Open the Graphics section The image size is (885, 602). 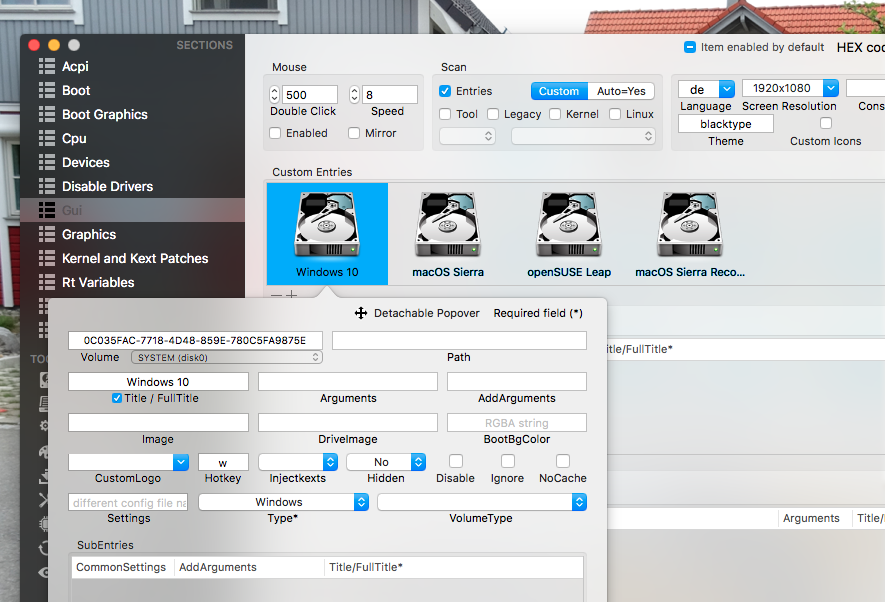click(x=133, y=234)
